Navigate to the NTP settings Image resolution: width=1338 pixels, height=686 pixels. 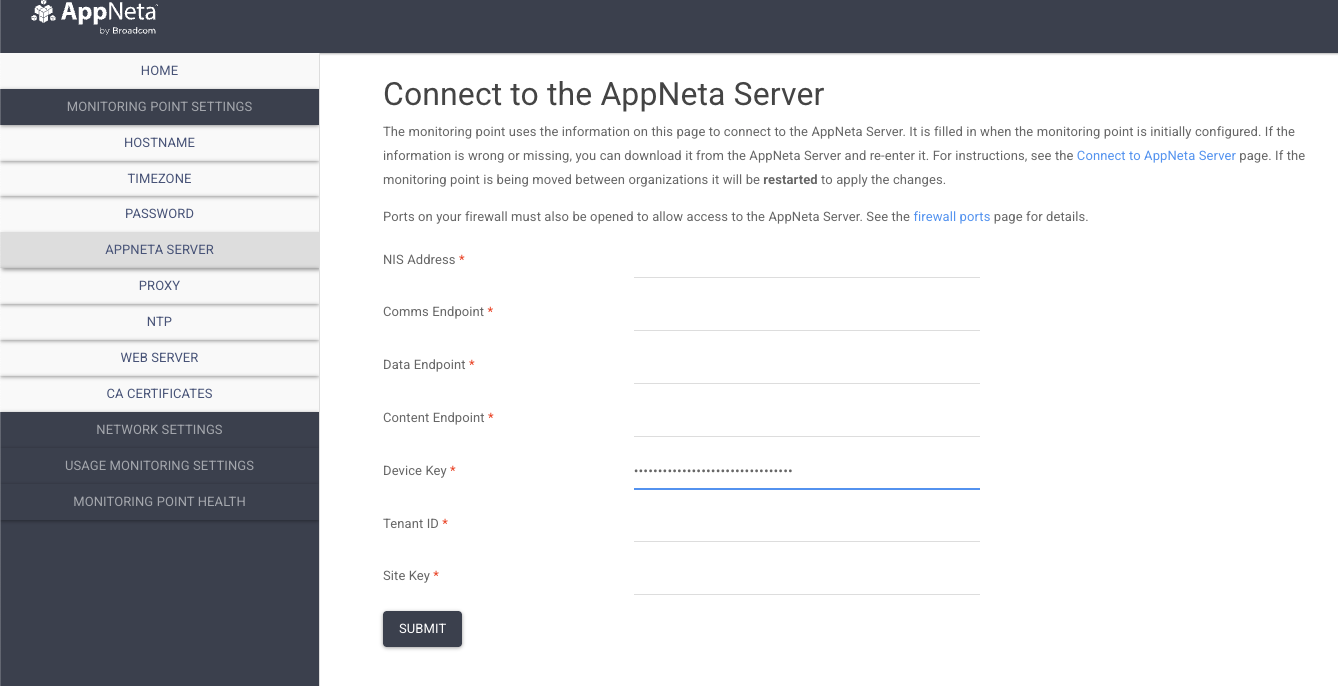pos(159,322)
